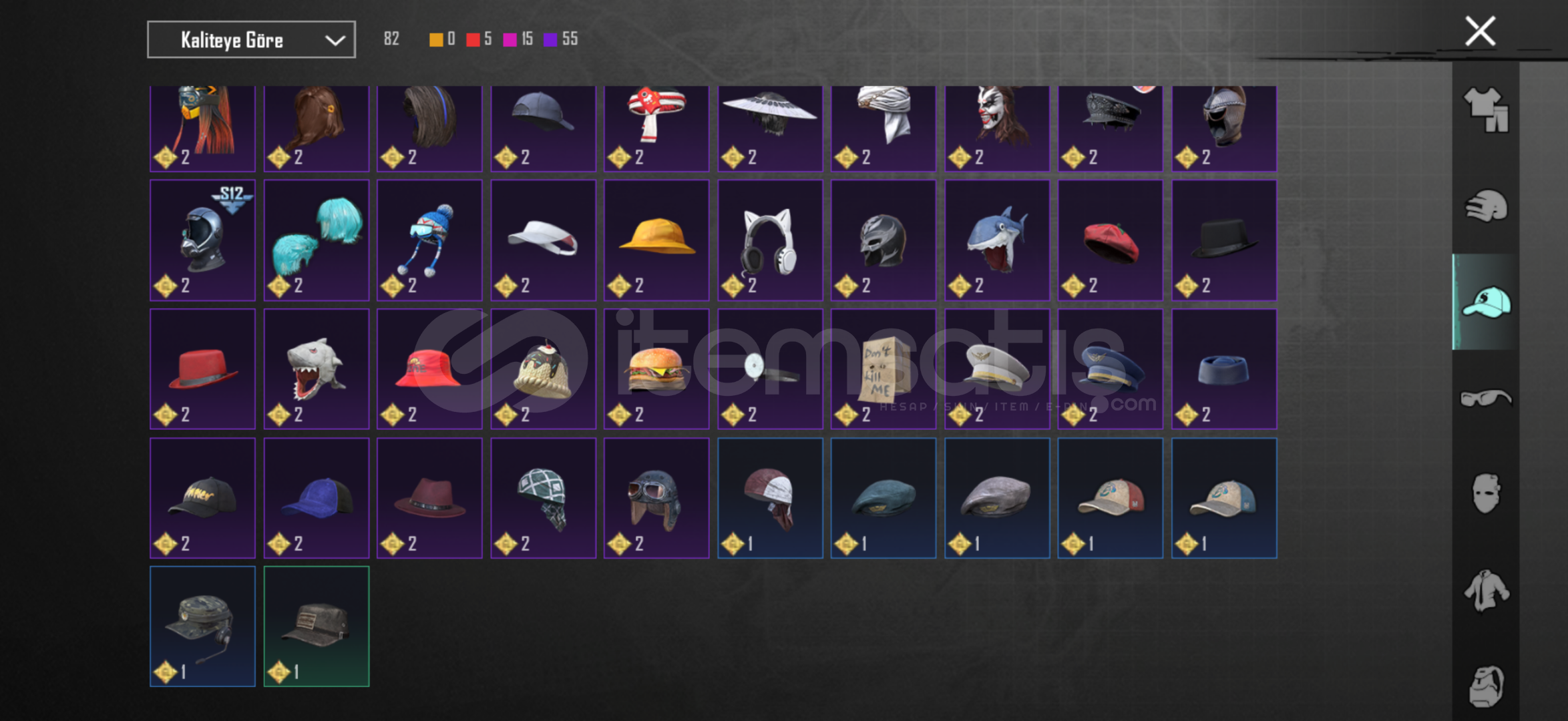Open the sunglasses eyewear category
This screenshot has height=721, width=1568.
[x=1486, y=398]
